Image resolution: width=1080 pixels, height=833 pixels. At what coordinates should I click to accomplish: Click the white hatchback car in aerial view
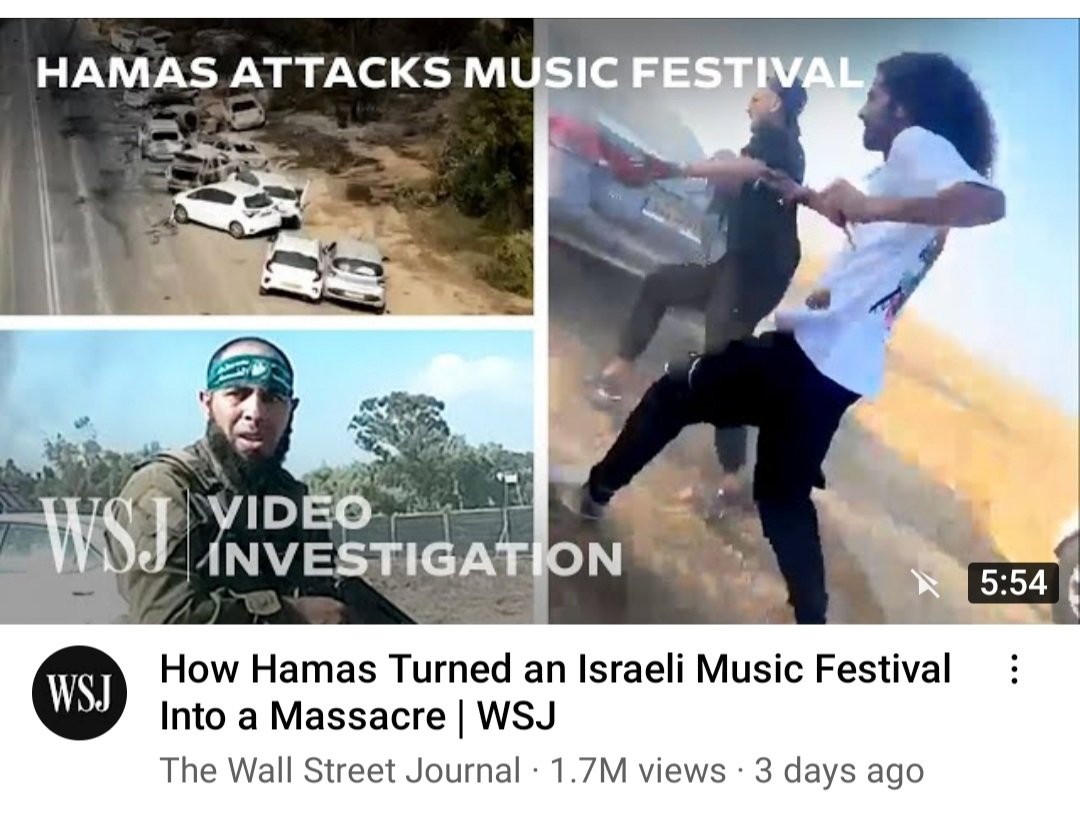[x=228, y=210]
